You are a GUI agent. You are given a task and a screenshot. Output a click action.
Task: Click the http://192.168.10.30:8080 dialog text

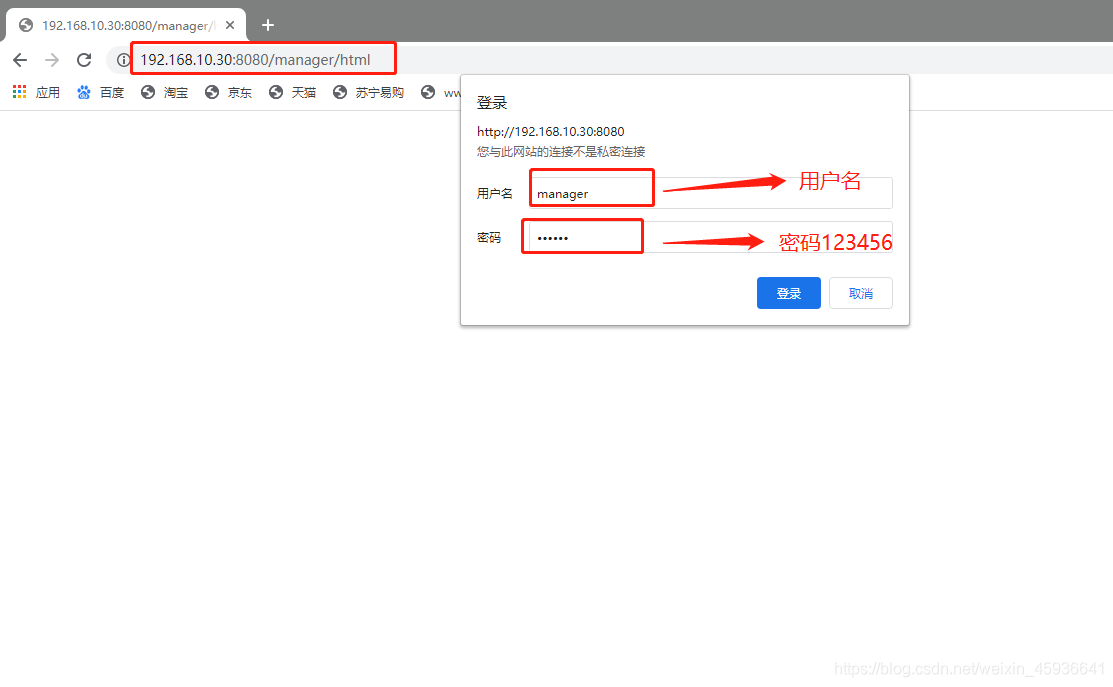(551, 131)
